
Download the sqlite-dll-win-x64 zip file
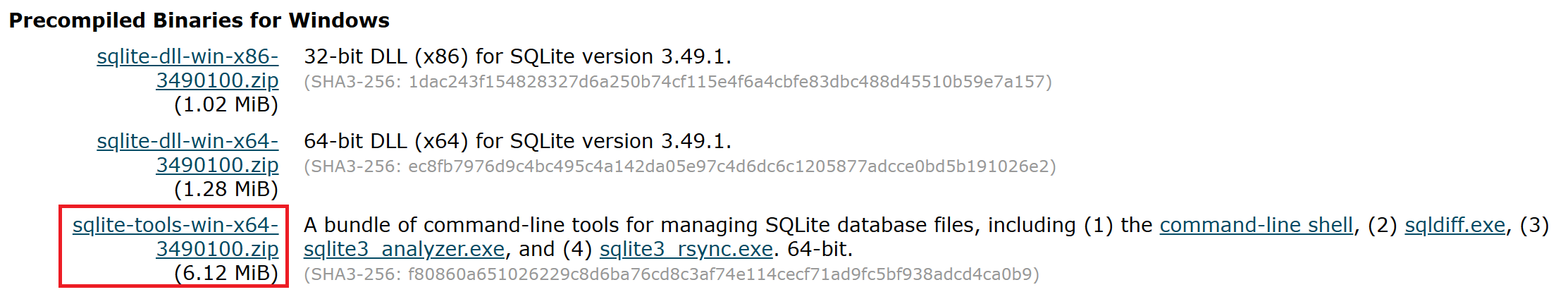point(187,142)
